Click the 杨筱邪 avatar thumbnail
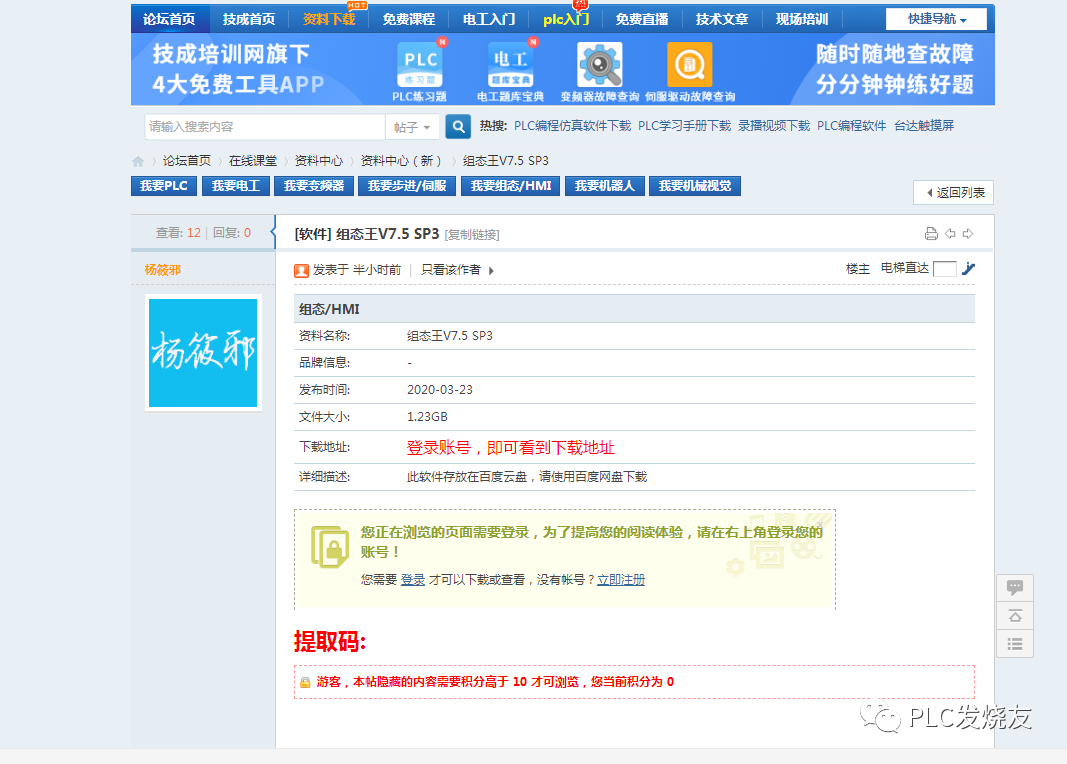1067x764 pixels. coord(202,354)
